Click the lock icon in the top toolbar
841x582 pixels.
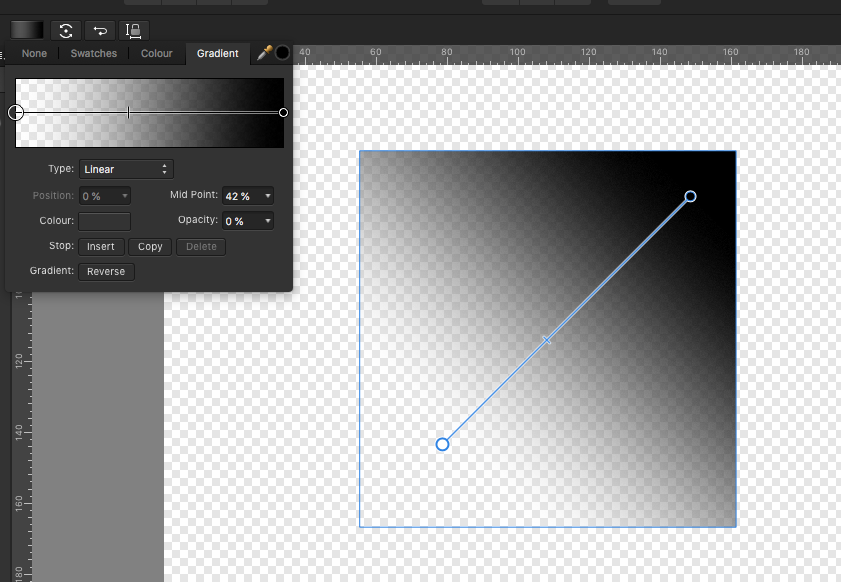pos(133,30)
